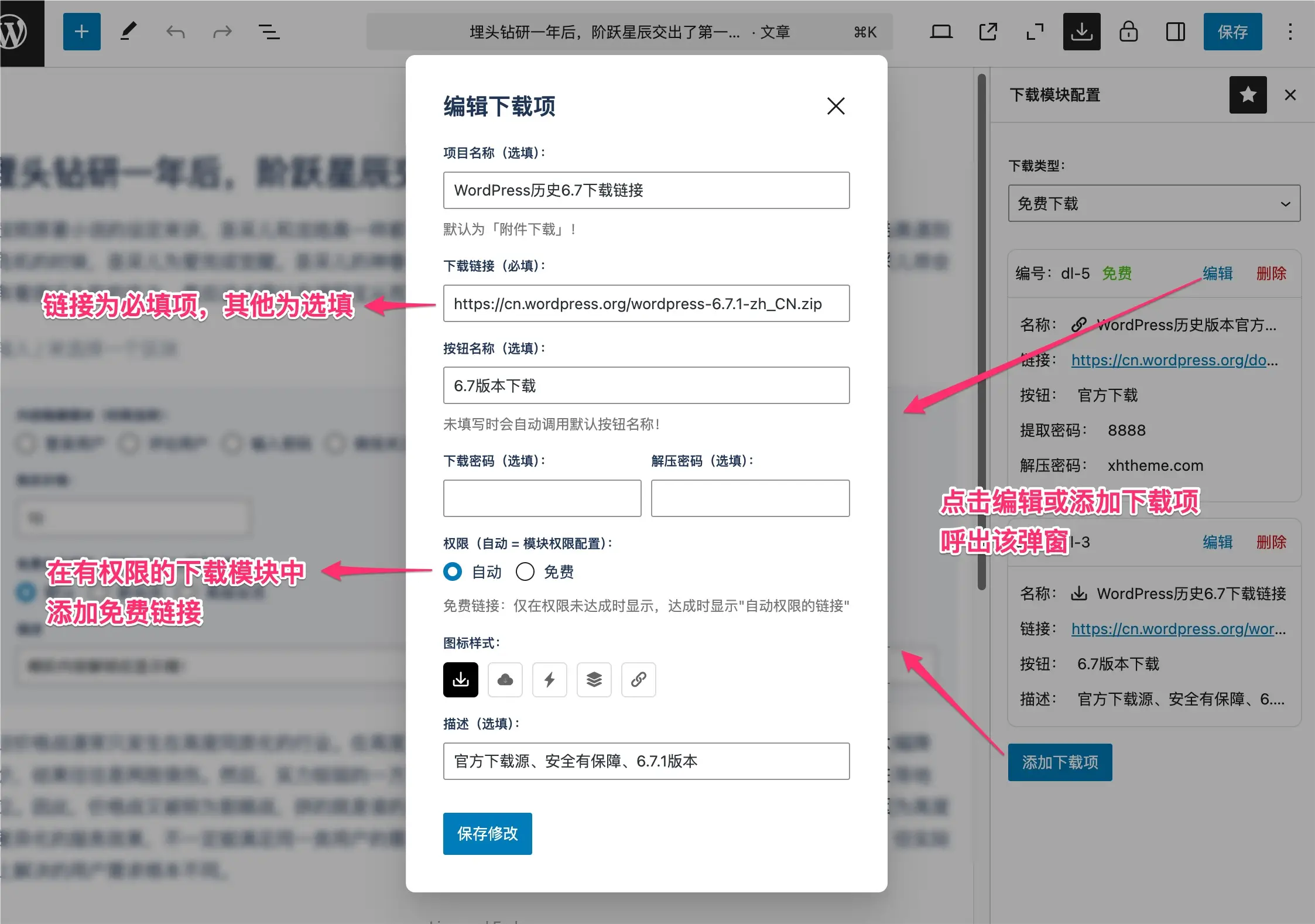Click 编辑 for the WordPress历史6.7 item
This screenshot has width=1315, height=924.
point(1218,542)
